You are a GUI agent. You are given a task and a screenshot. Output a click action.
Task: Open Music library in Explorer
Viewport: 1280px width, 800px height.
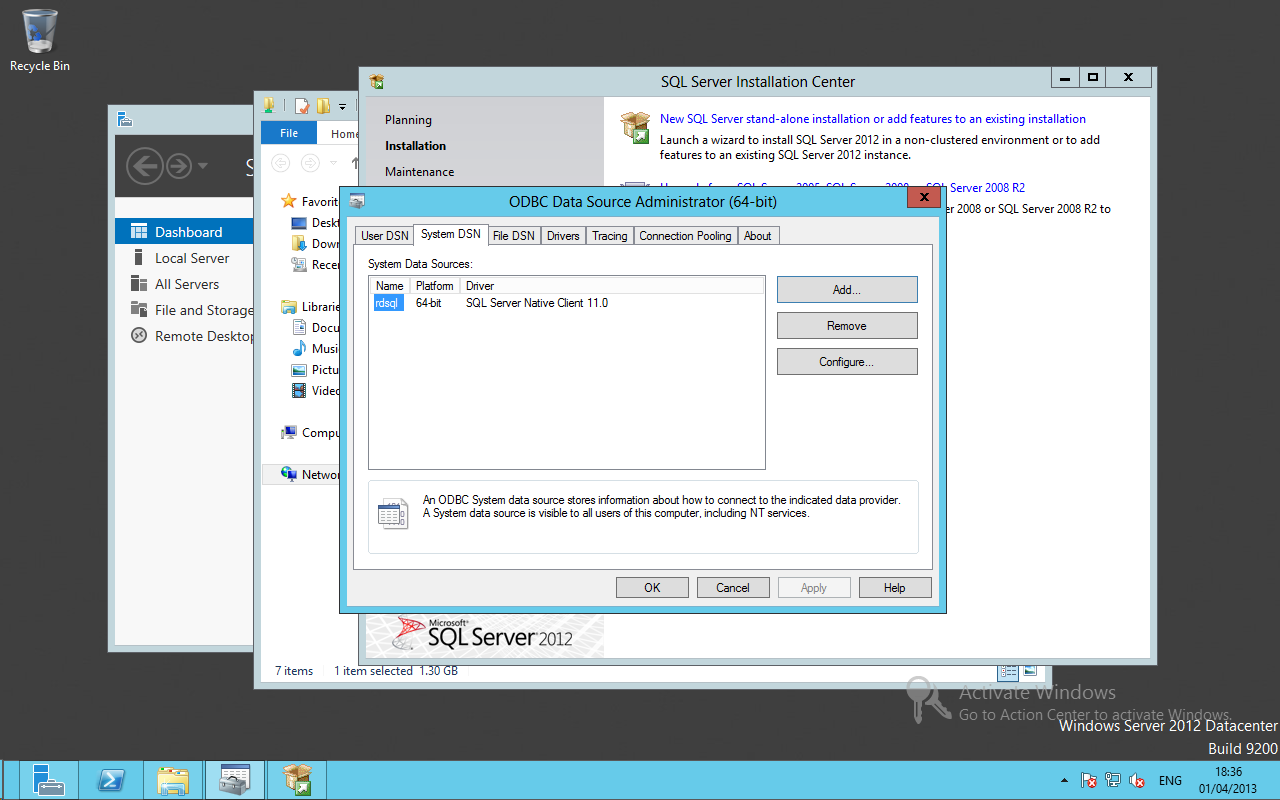tap(316, 349)
